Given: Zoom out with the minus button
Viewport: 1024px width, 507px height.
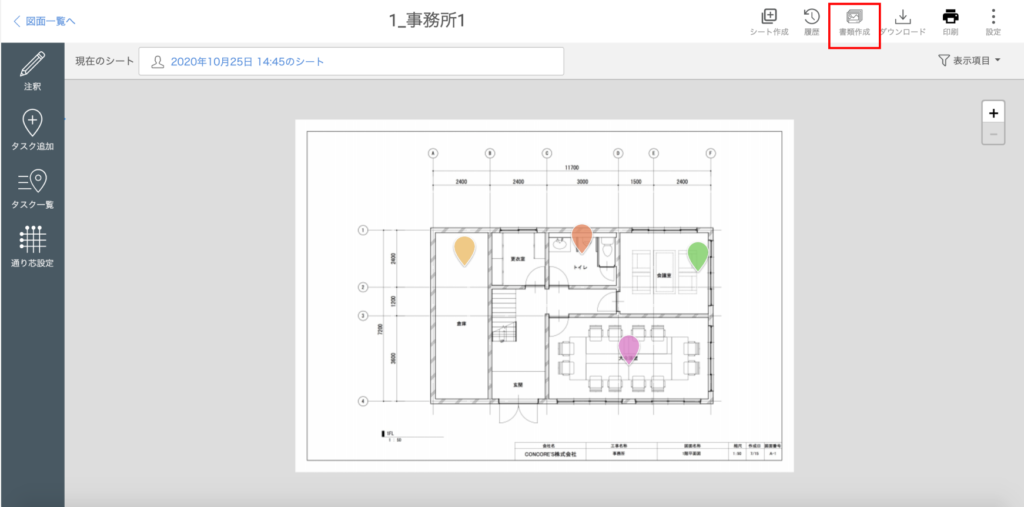Looking at the screenshot, I should [993, 134].
